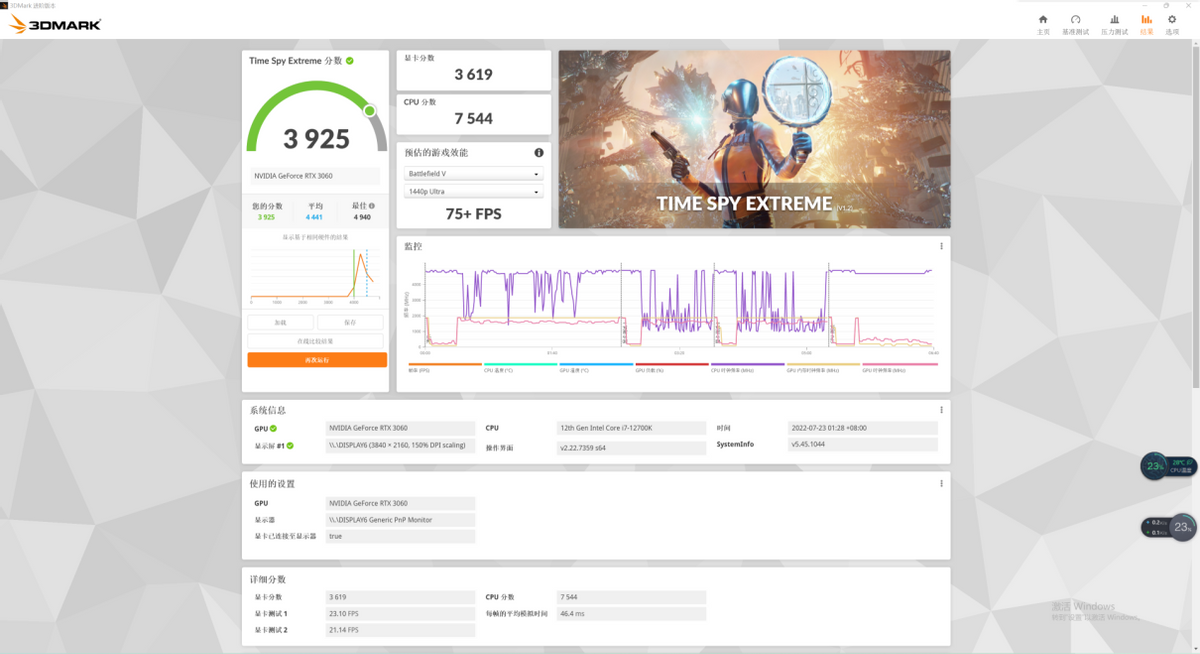The height and width of the screenshot is (654, 1200).
Task: Click the info icon beside best score (最佳)
Action: click(372, 206)
